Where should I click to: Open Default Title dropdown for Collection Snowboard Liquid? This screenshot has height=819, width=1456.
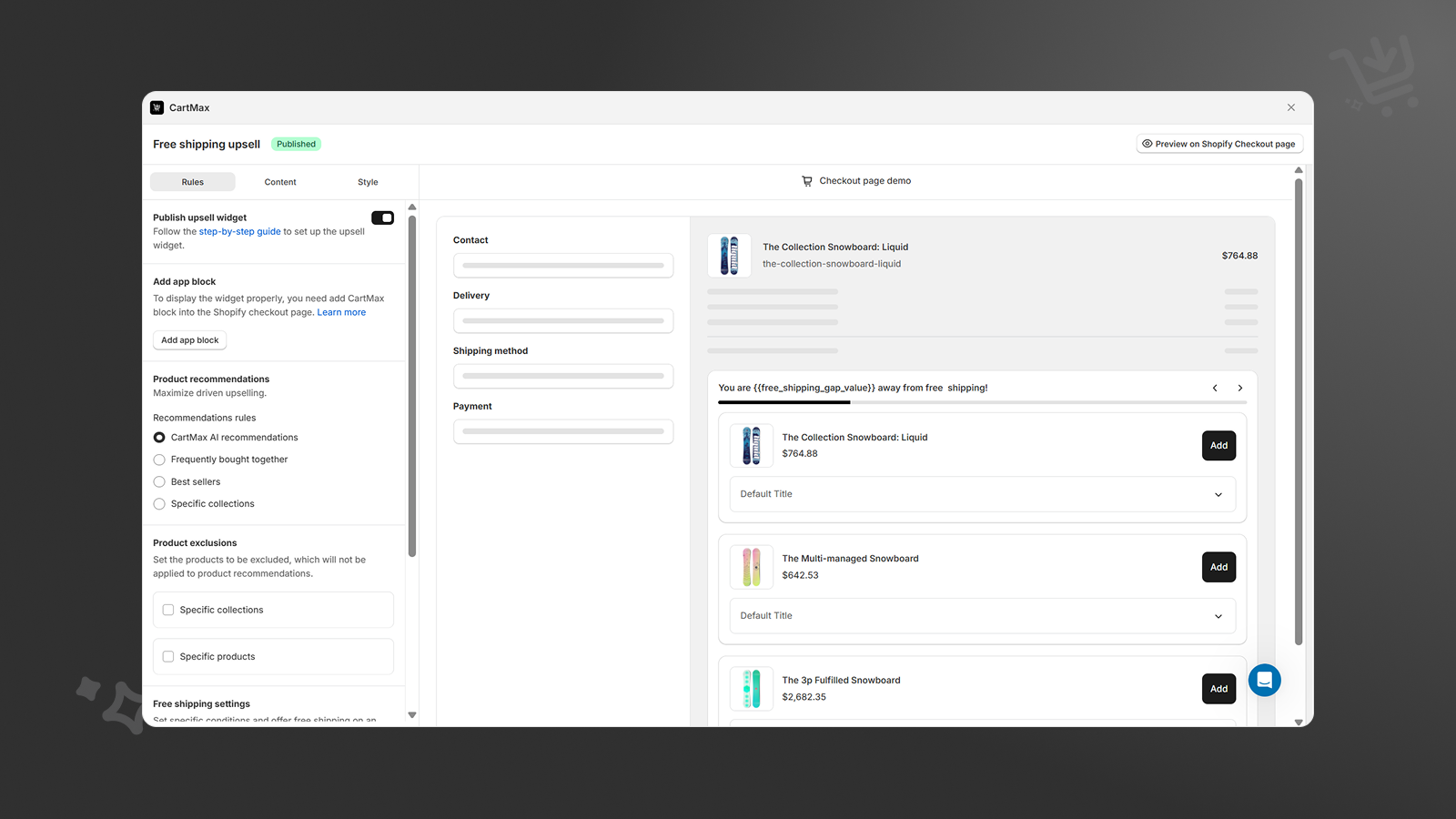click(982, 494)
